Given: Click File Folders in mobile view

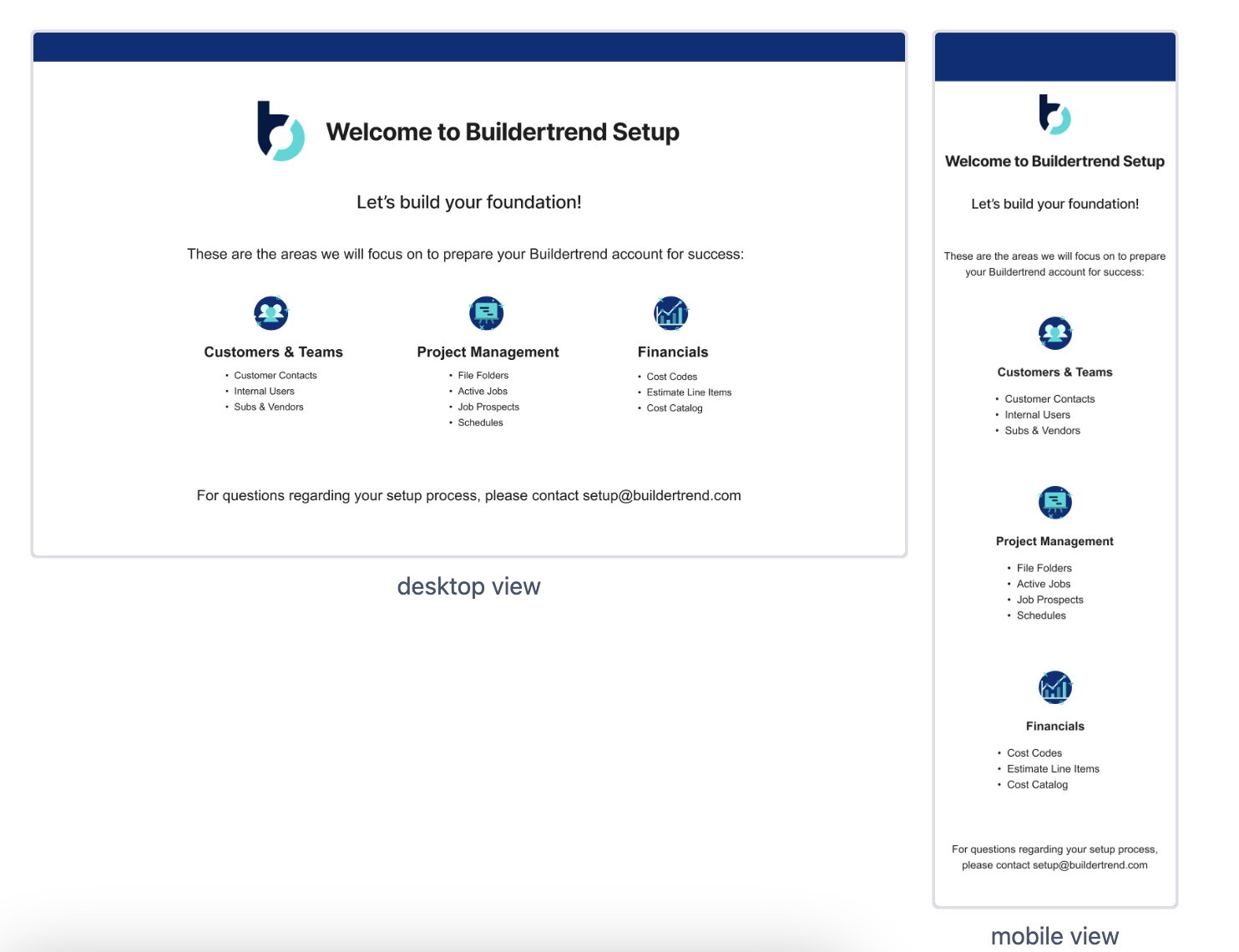Looking at the screenshot, I should (1044, 568).
